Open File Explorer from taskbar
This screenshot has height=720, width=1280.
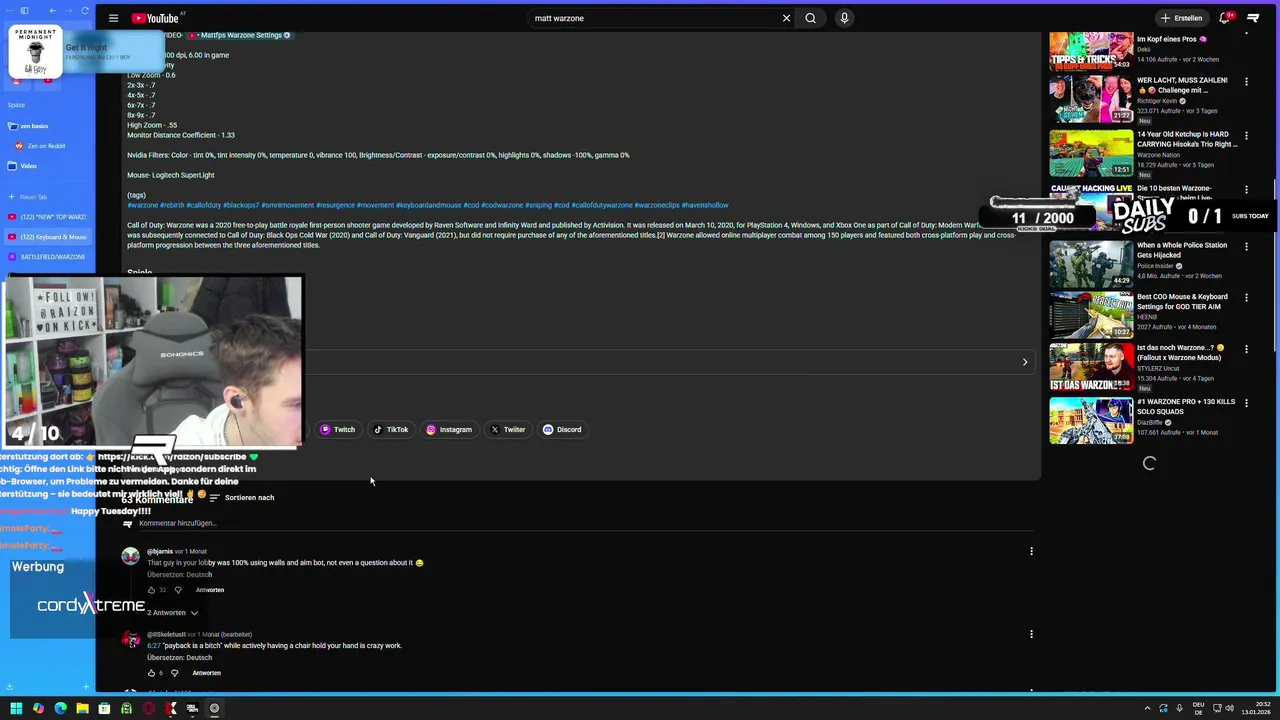tap(82, 708)
